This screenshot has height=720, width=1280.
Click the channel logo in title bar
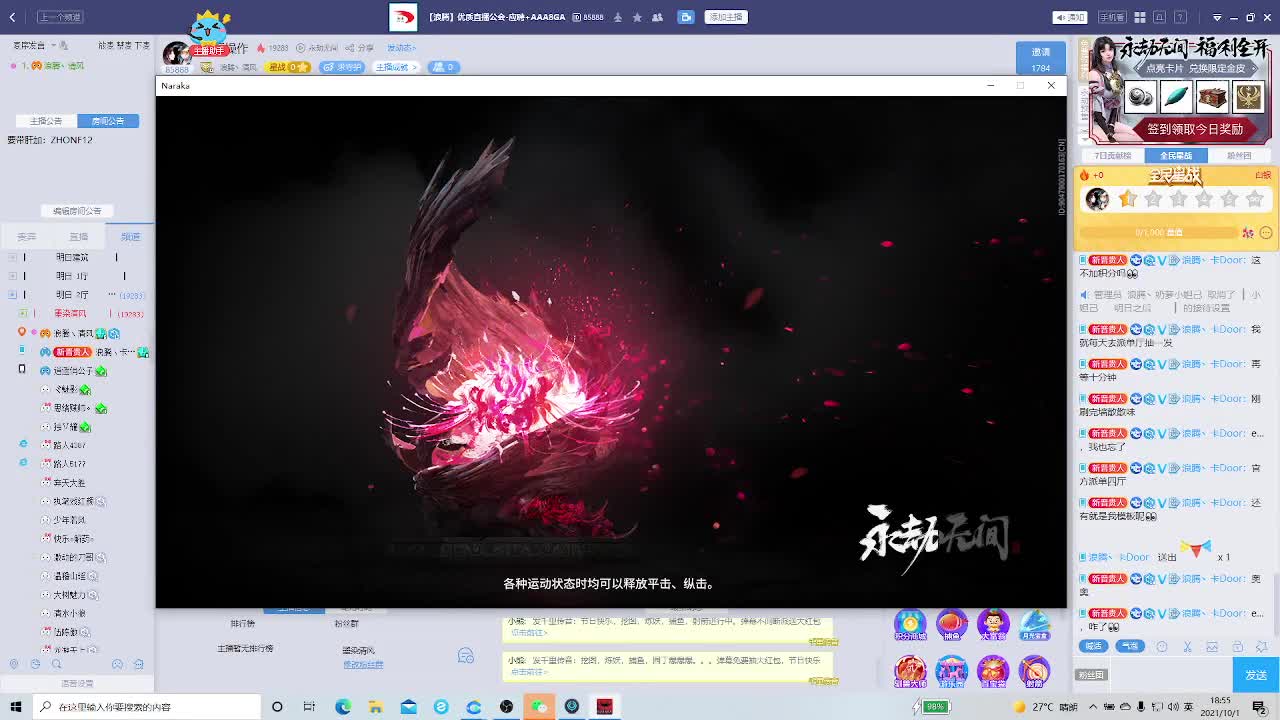403,17
